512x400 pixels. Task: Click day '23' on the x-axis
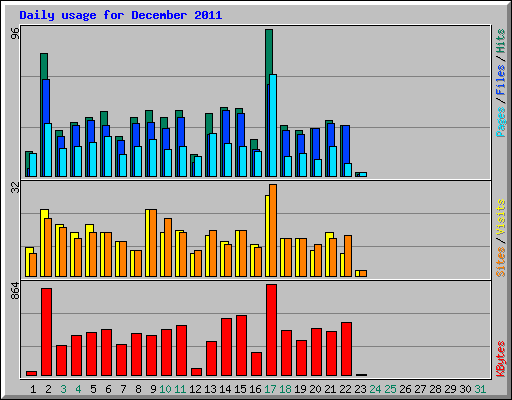(x=360, y=389)
